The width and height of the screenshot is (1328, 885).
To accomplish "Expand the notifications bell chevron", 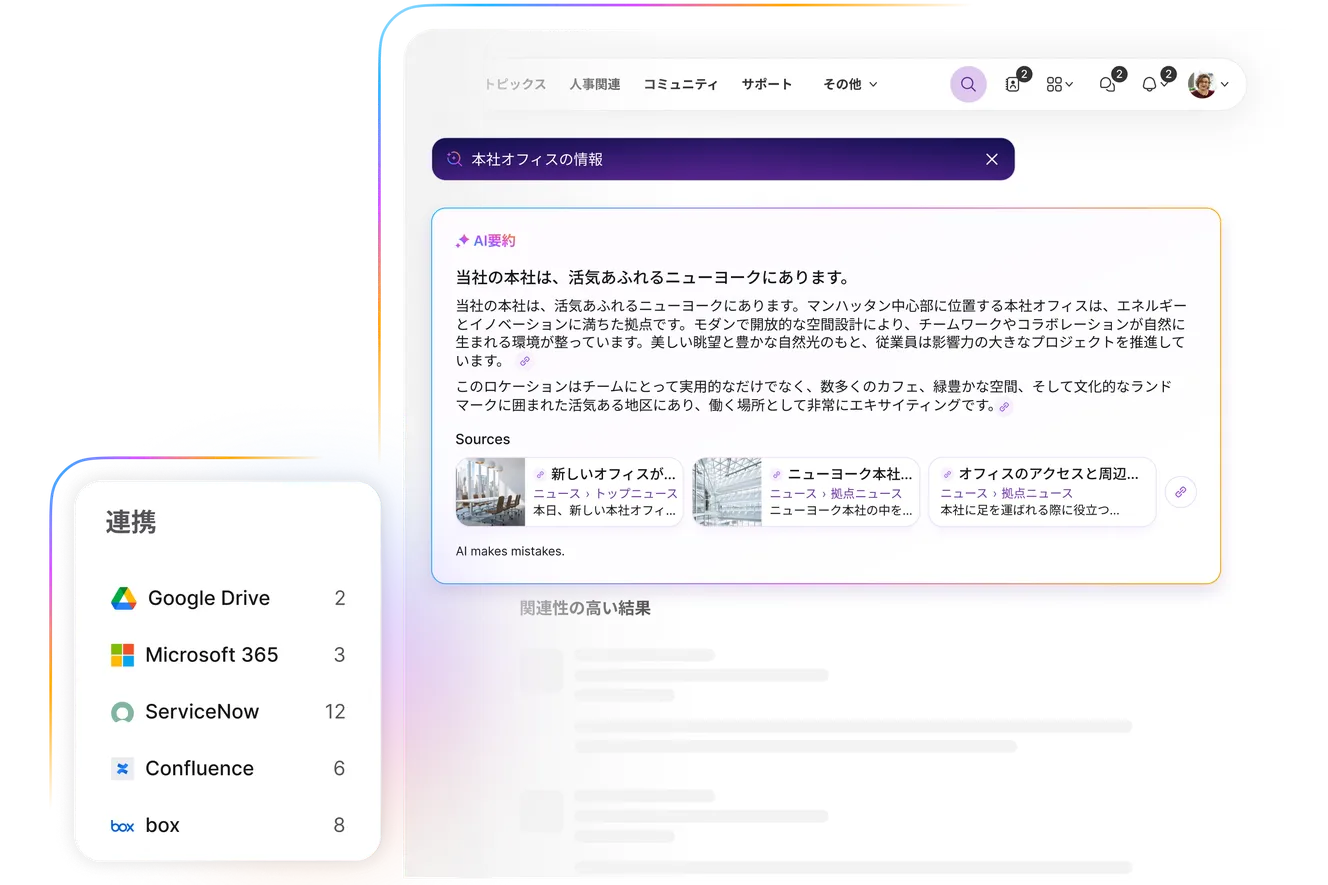I will (1165, 84).
